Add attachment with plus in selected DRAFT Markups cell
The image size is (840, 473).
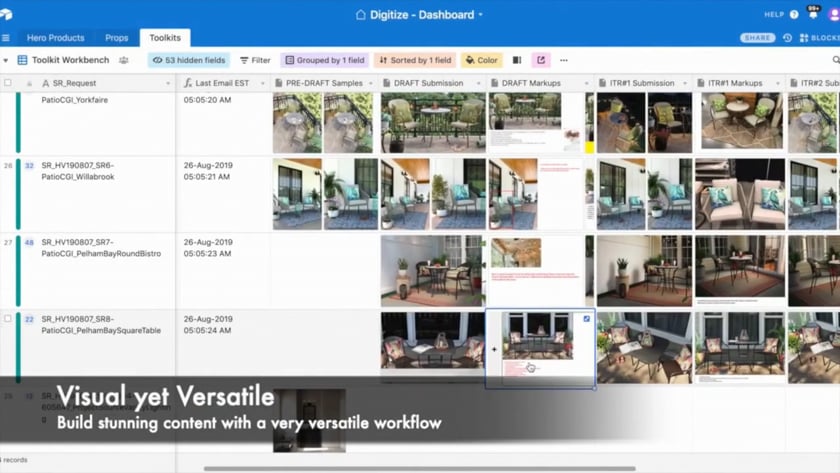(494, 349)
